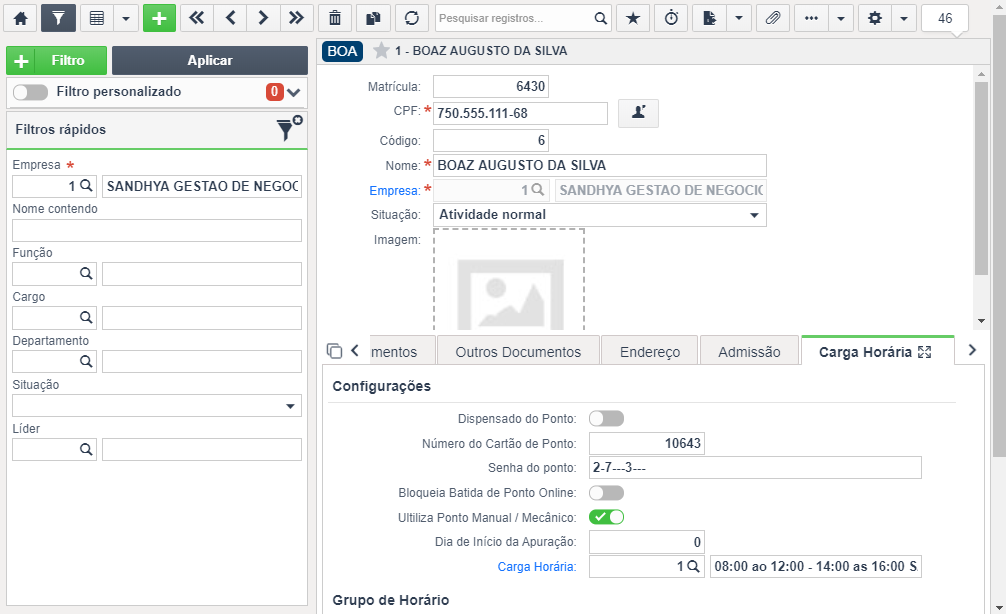Click the form panel vertical scrollbar

(x=981, y=178)
